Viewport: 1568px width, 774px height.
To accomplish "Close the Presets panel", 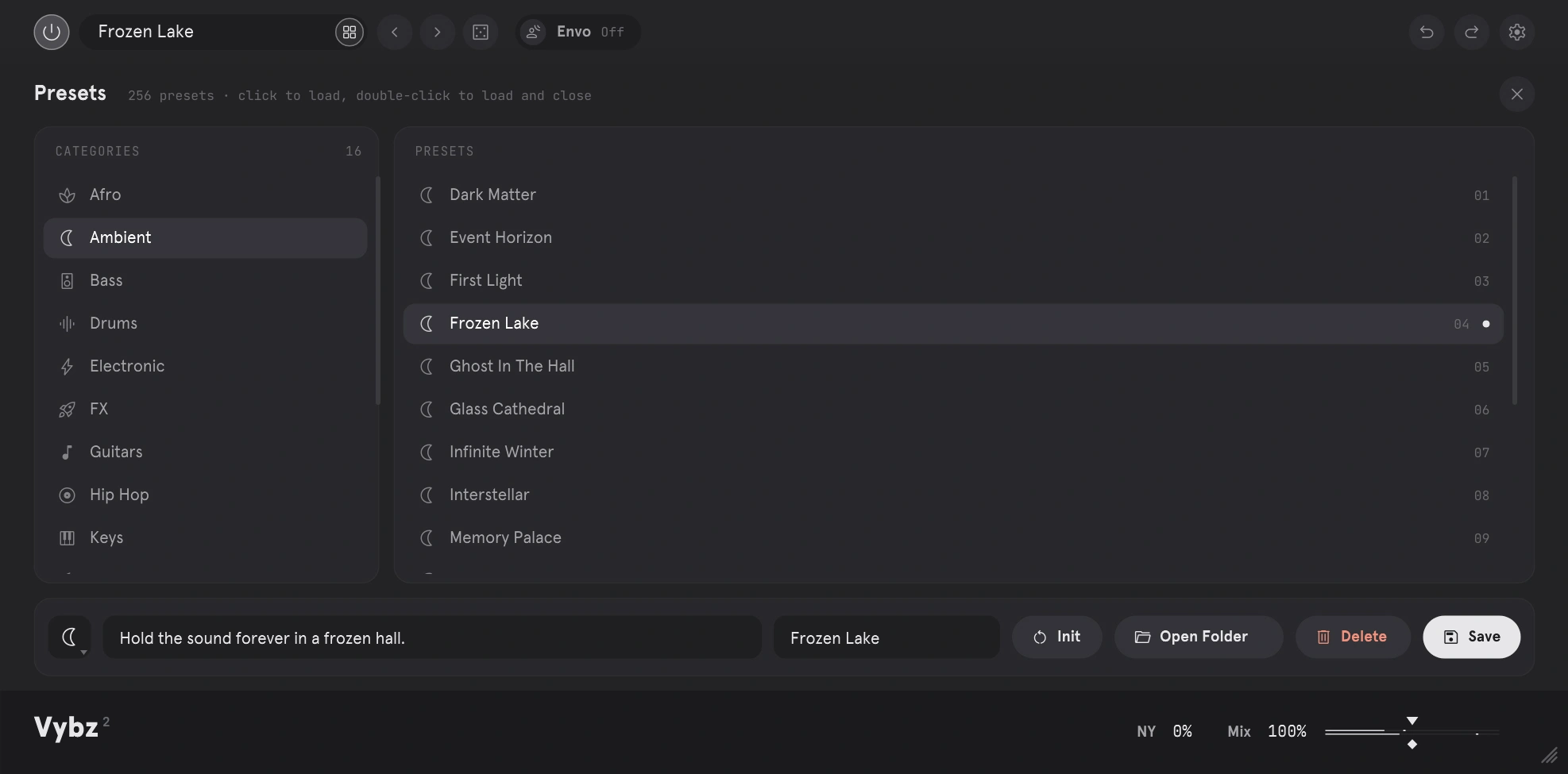I will pyautogui.click(x=1517, y=94).
